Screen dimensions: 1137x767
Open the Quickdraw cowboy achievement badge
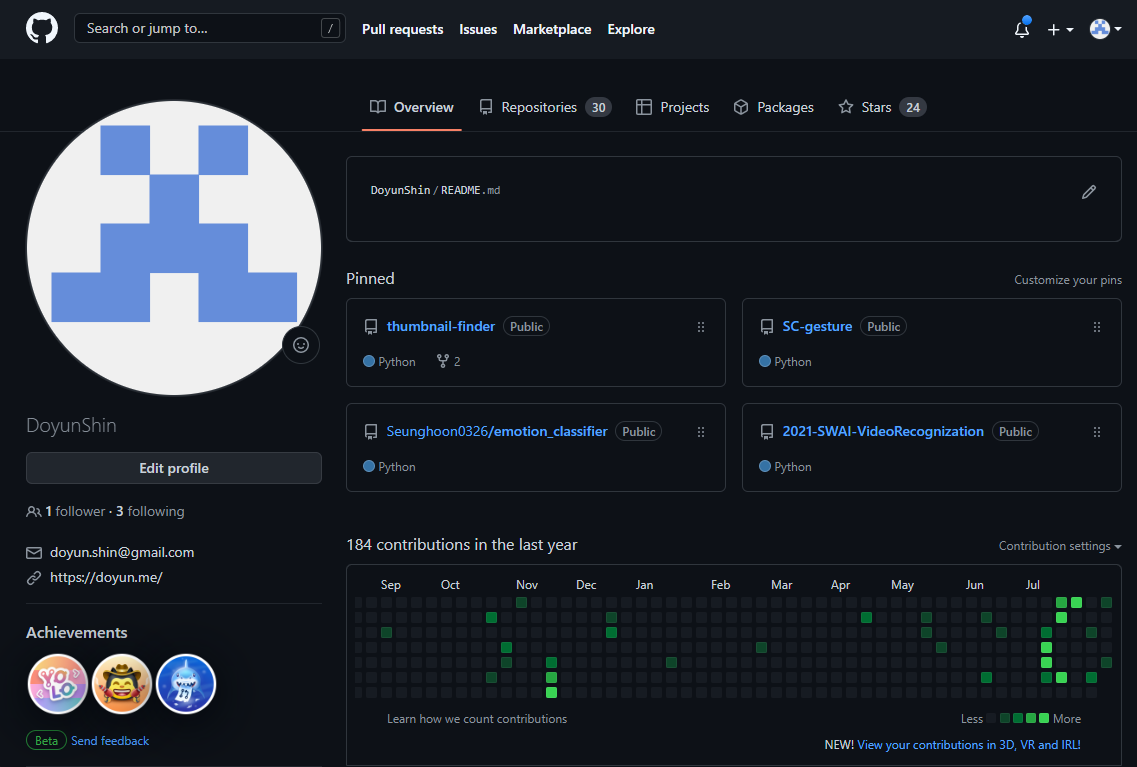pos(122,684)
